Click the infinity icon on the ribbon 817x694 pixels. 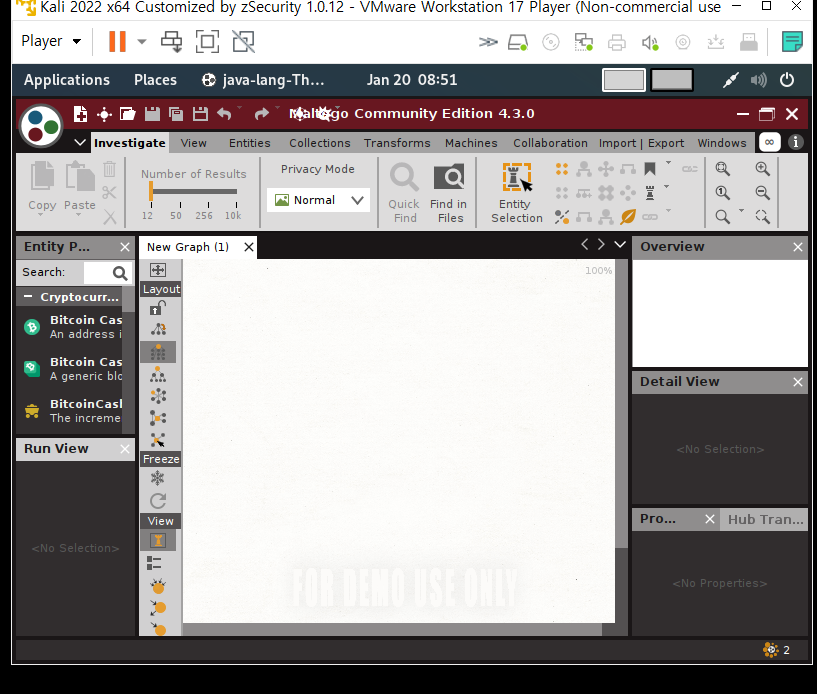click(x=769, y=142)
